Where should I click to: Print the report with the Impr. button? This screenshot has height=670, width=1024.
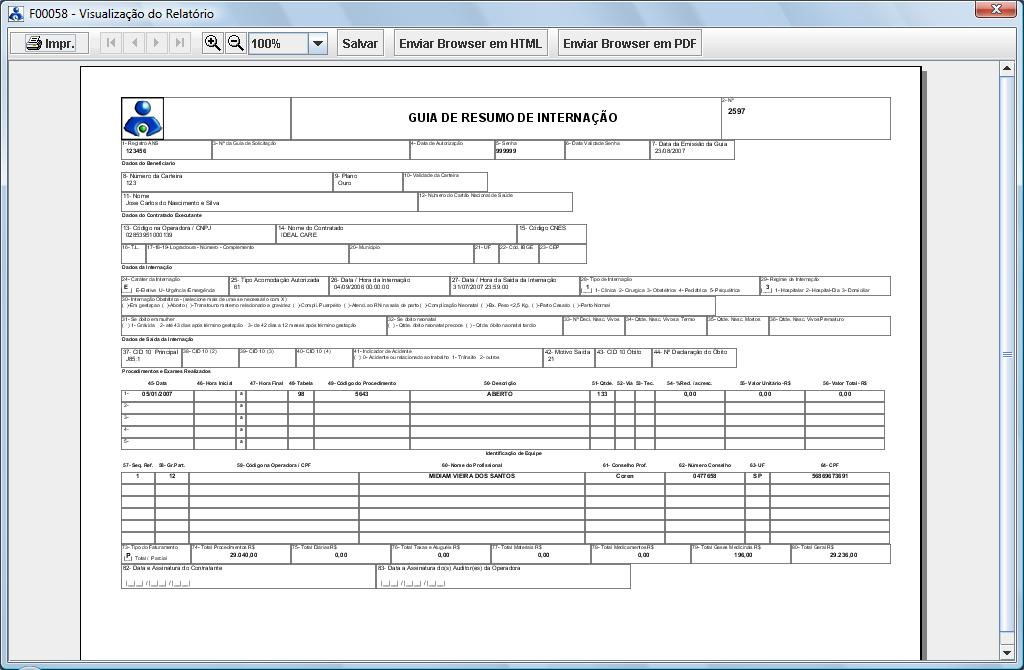tap(50, 43)
